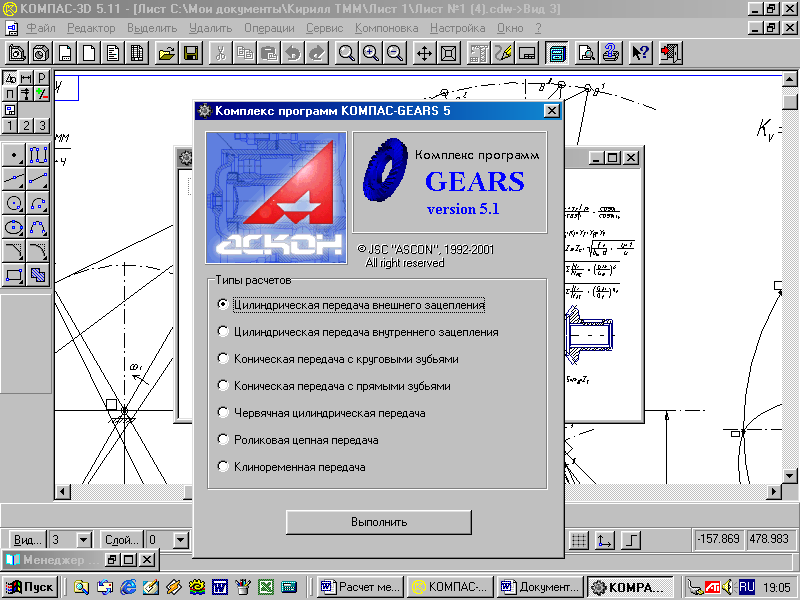The image size is (800, 600).
Task: Click vertical scrollbar down arrow
Action: pyautogui.click(x=790, y=476)
